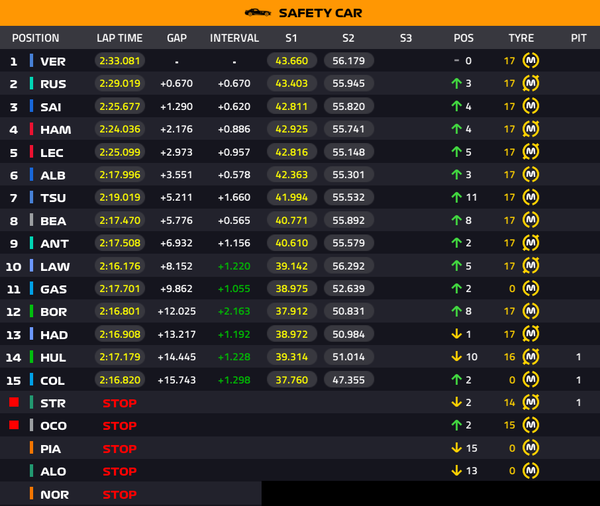The width and height of the screenshot is (600, 506).
Task: Click VER's lap time 2:33.081
Action: pyautogui.click(x=120, y=60)
